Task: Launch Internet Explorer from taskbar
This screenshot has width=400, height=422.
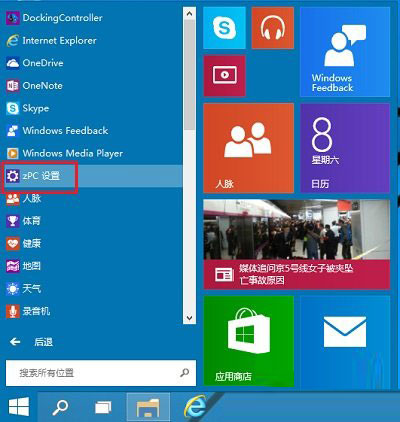Action: coord(196,406)
